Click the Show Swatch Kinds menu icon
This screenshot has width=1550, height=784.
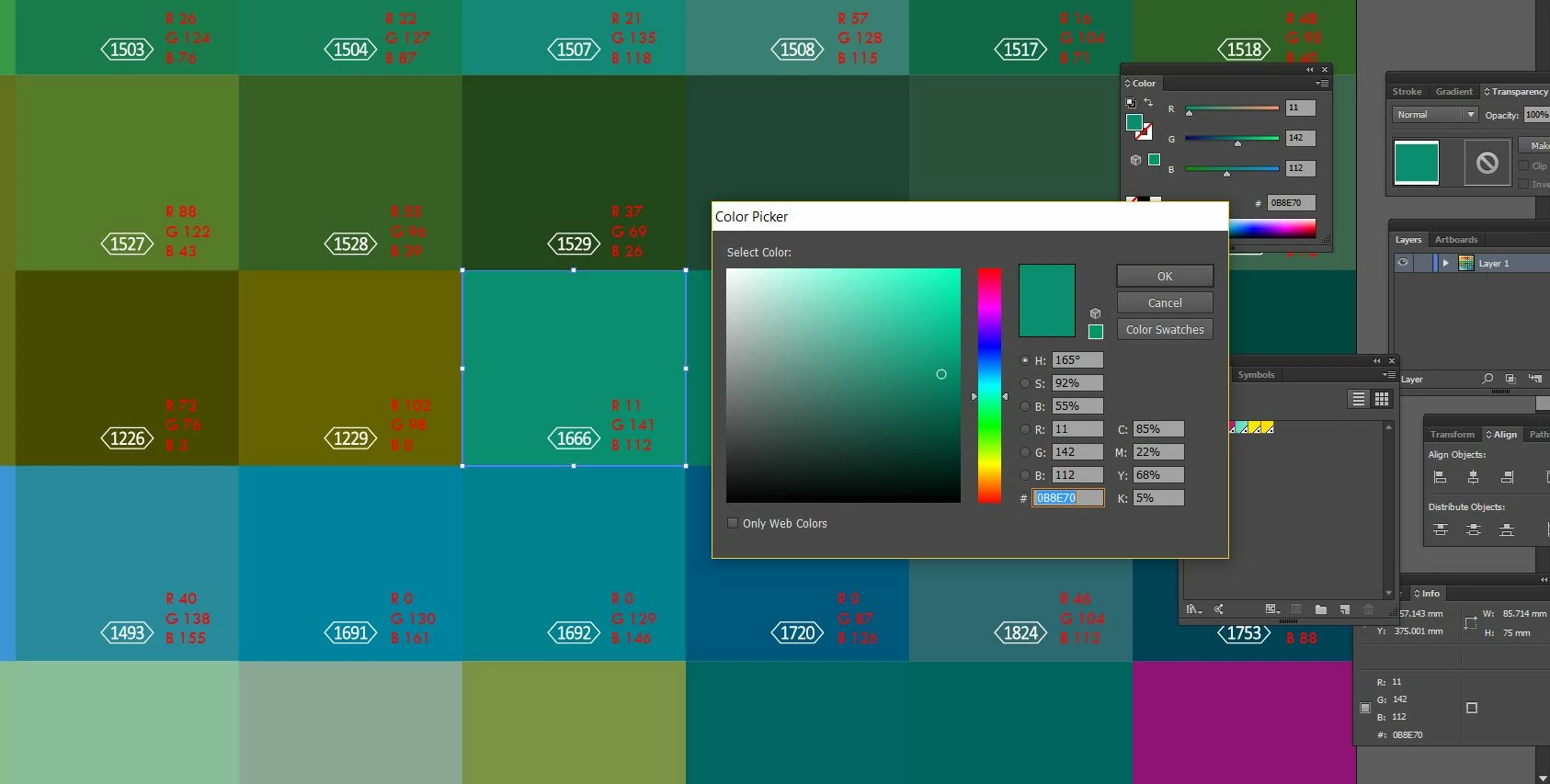tap(1272, 609)
